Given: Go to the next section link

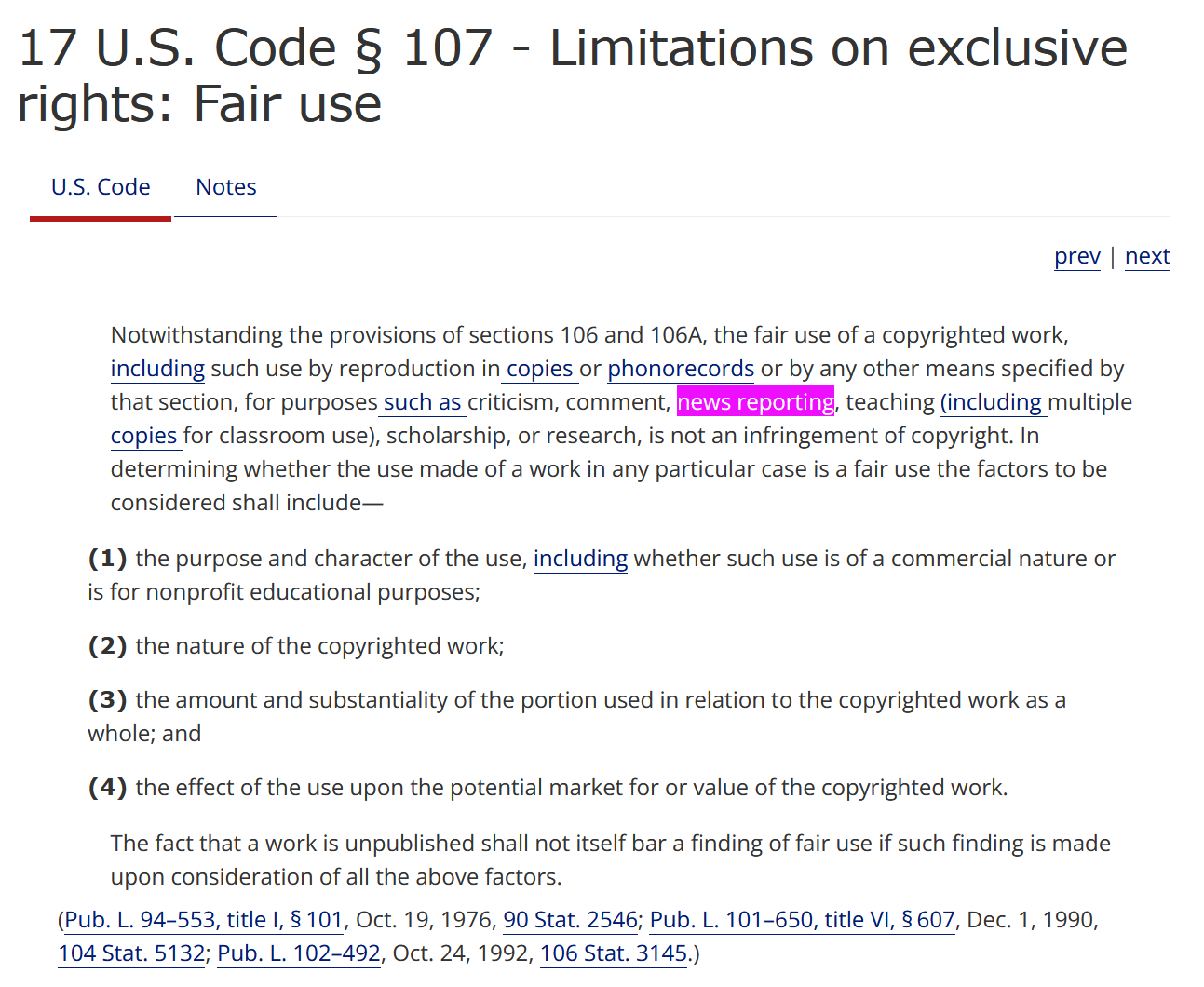Looking at the screenshot, I should click(1147, 256).
